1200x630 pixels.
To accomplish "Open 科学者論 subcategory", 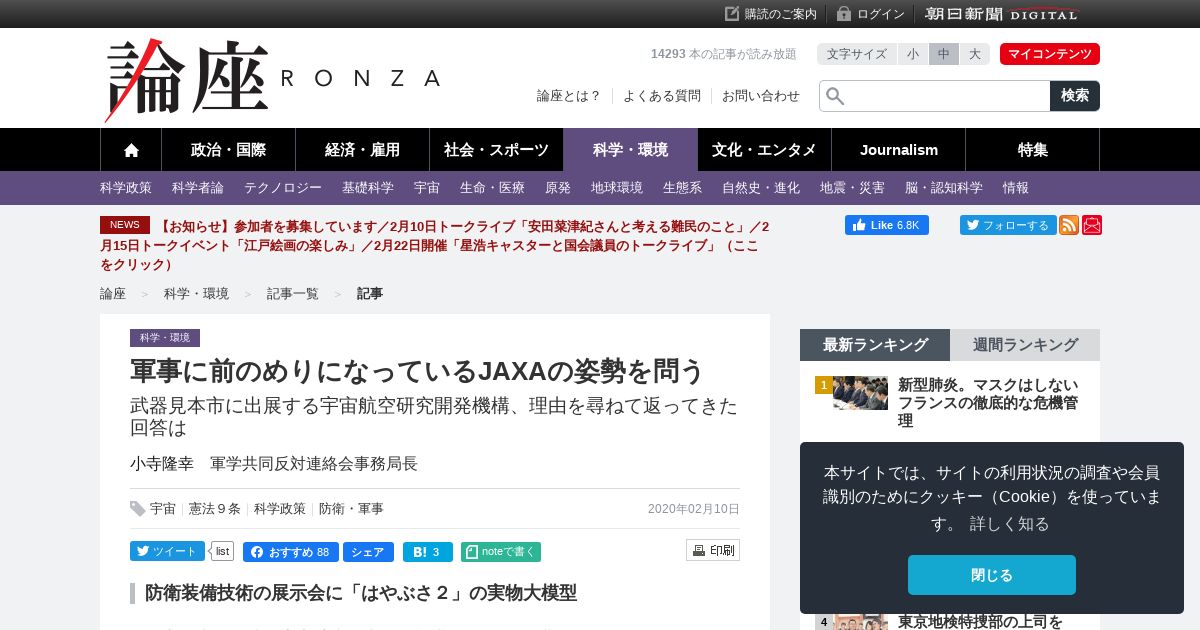I will (198, 188).
